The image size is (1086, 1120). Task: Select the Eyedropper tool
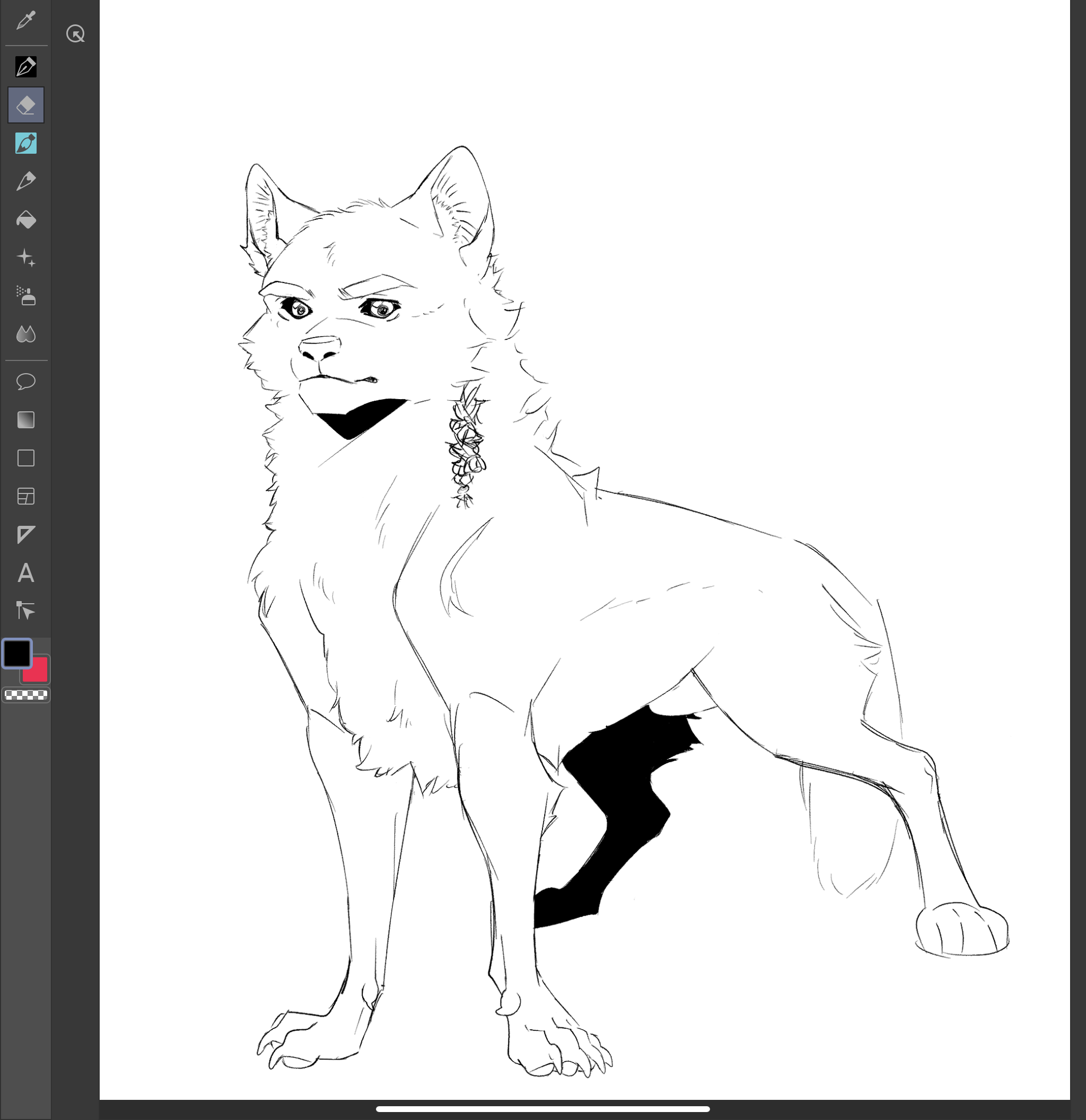pos(26,21)
